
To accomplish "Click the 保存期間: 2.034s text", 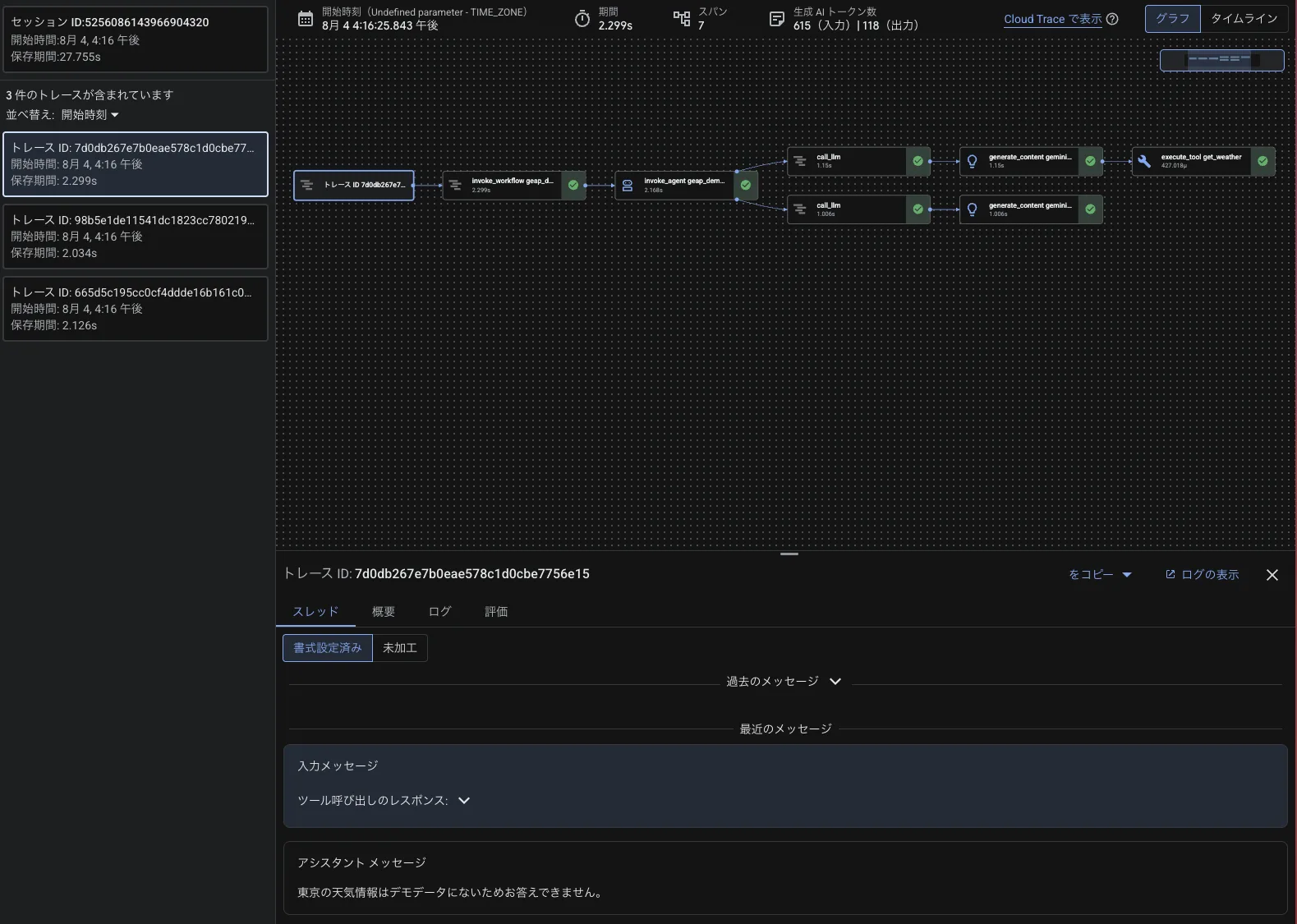I will coord(54,253).
